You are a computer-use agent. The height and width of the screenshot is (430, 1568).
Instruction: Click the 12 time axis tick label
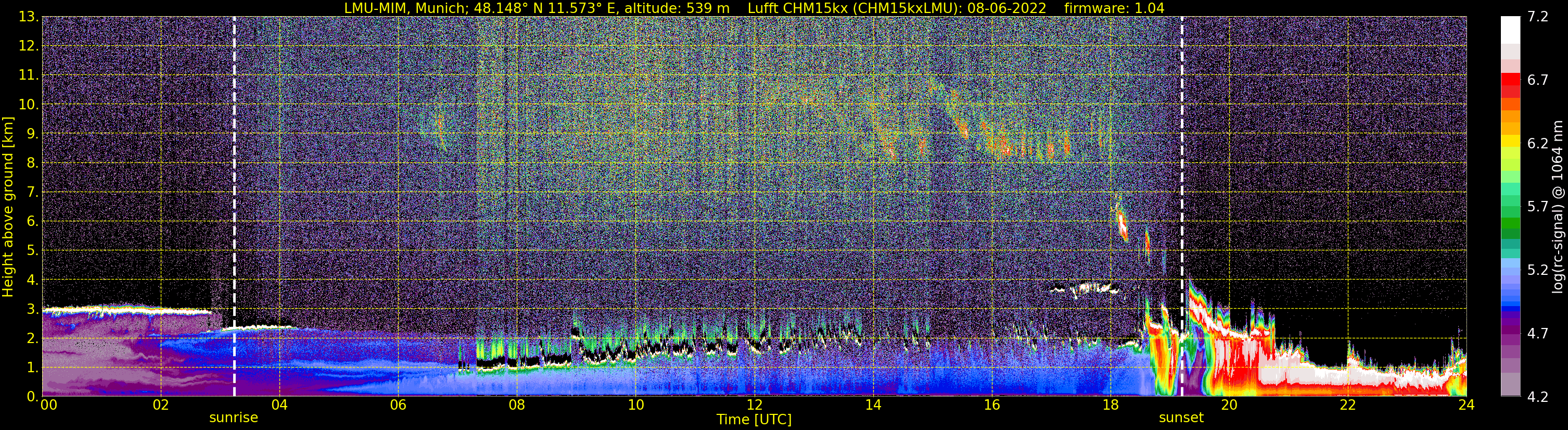pos(754,405)
